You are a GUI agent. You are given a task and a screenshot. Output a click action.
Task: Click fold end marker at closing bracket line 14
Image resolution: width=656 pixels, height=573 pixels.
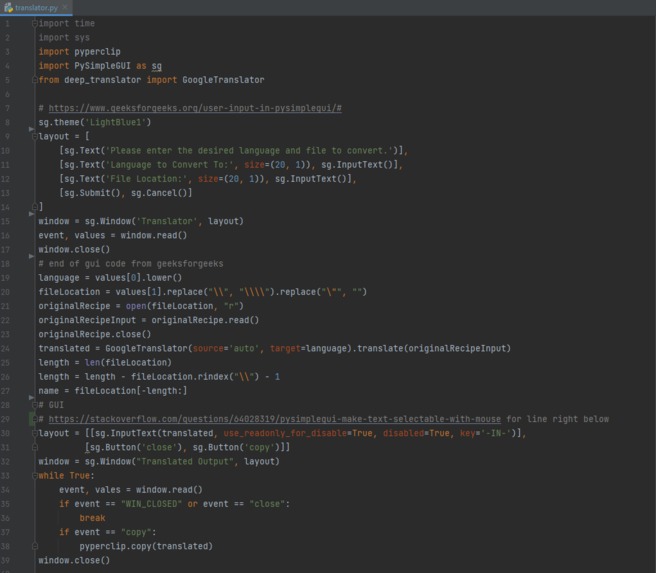pos(35,207)
